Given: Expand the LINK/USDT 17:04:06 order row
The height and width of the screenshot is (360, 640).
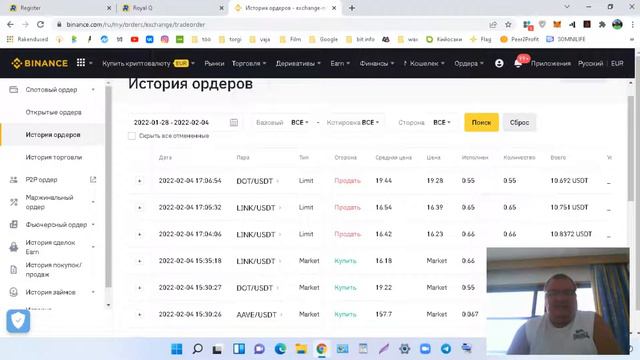Looking at the screenshot, I should pos(140,234).
